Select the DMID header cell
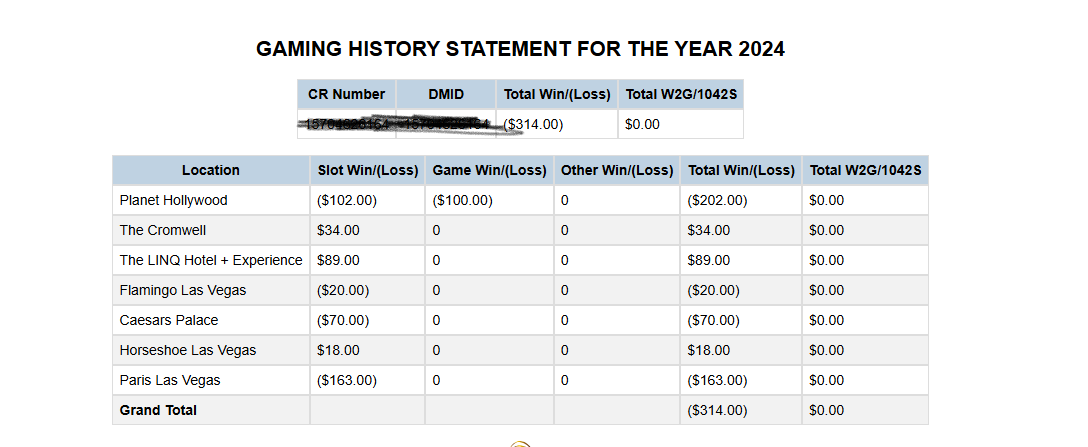 tap(446, 94)
